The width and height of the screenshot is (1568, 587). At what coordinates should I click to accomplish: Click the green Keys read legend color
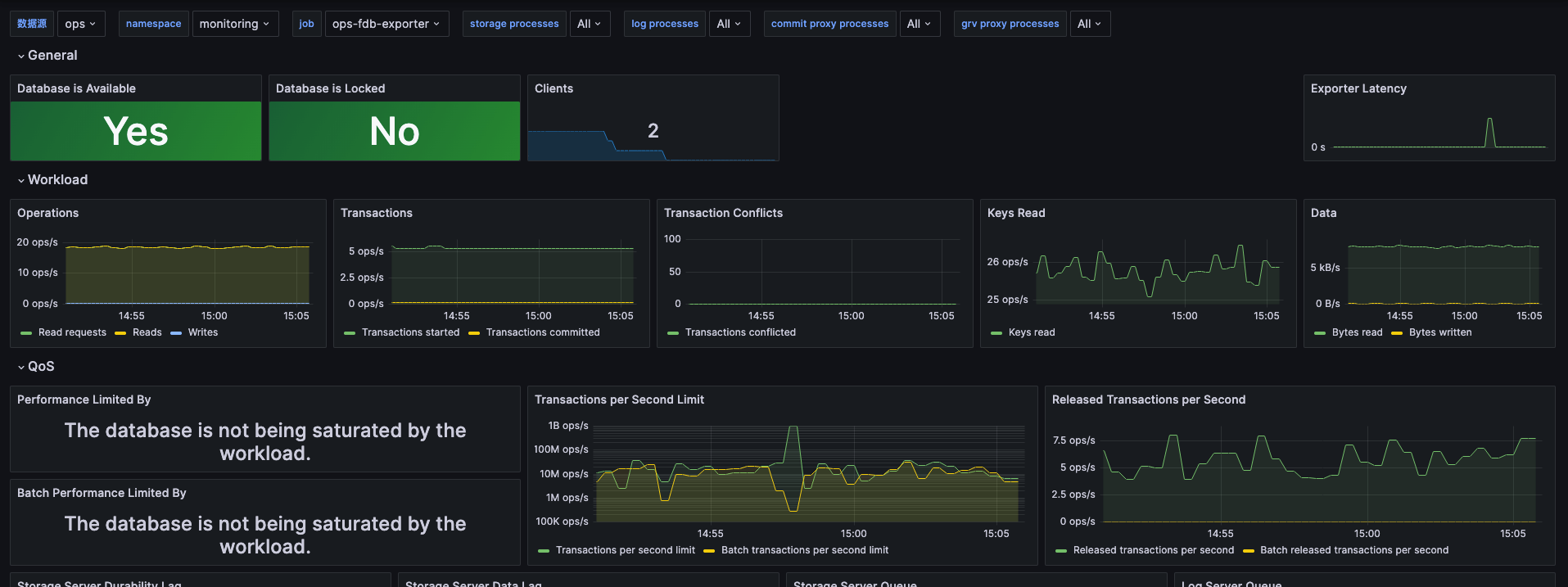996,333
